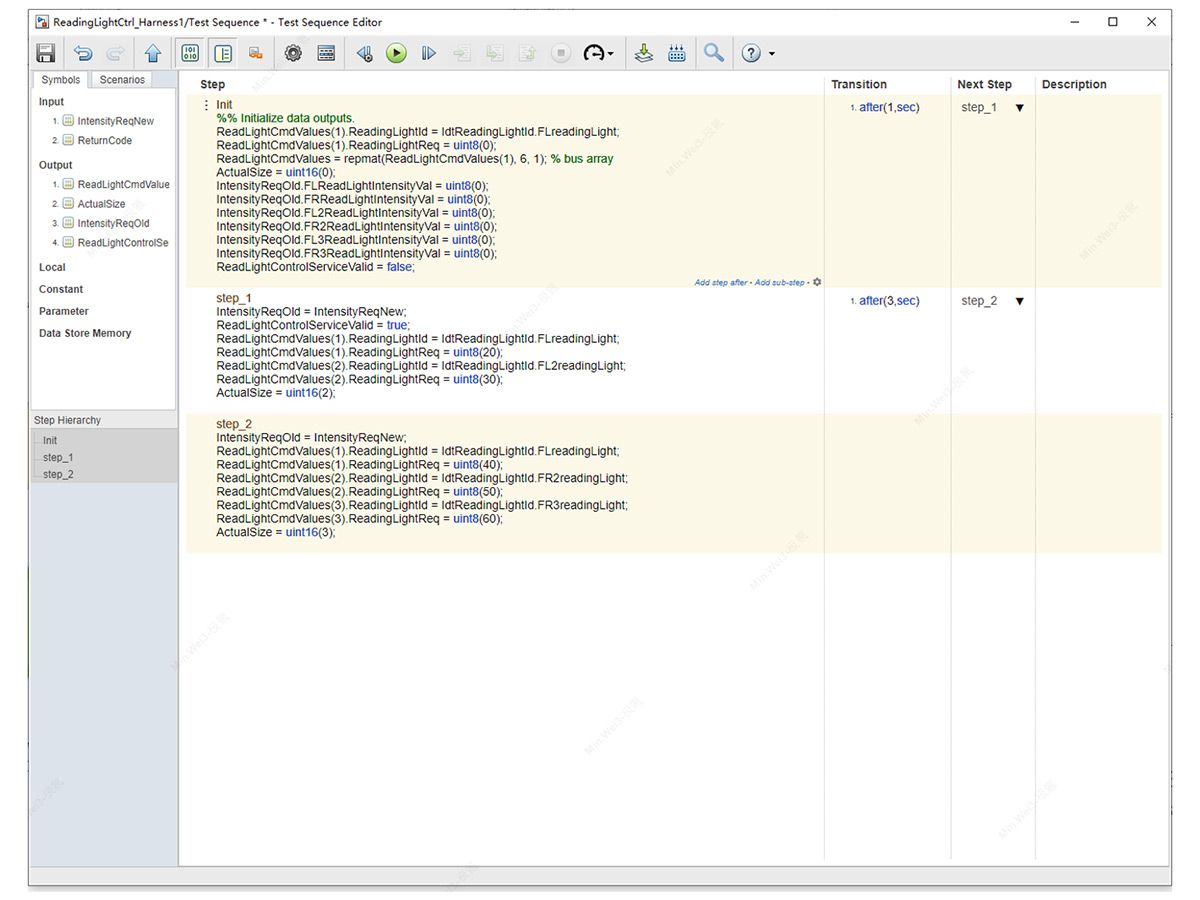The image size is (1200, 900).
Task: Select the Symbols tab
Action: (60, 79)
